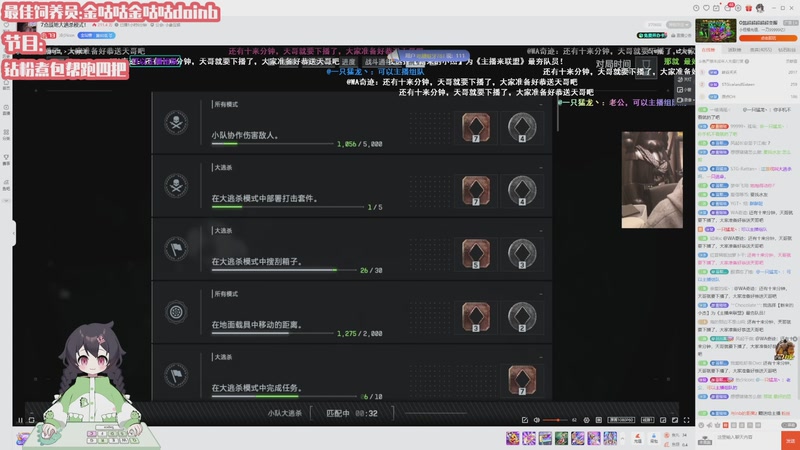Image resolution: width=800 pixels, height=450 pixels.
Task: Open the 背包 backpack button
Action: coord(654,438)
